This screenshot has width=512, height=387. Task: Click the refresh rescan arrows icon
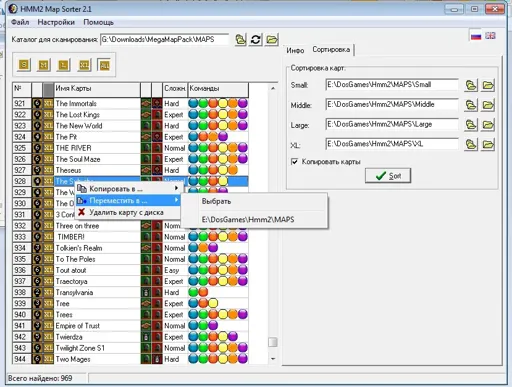256,40
